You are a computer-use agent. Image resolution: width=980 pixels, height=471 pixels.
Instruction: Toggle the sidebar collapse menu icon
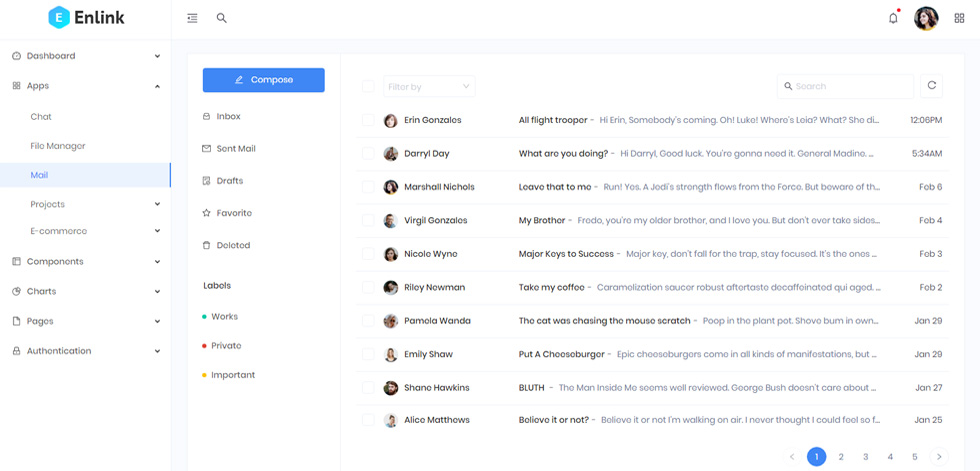pyautogui.click(x=192, y=18)
